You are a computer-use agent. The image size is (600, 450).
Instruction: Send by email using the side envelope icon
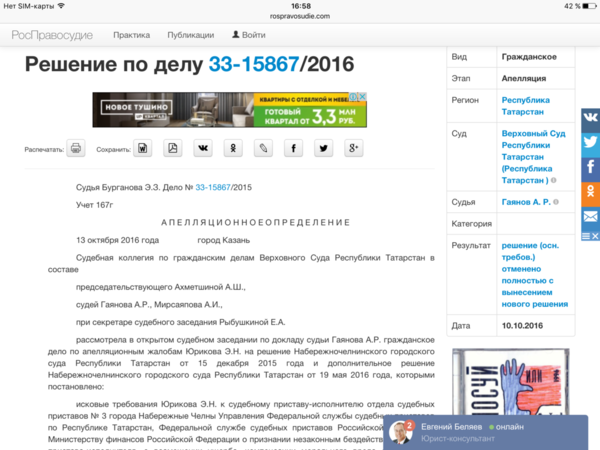[x=590, y=215]
